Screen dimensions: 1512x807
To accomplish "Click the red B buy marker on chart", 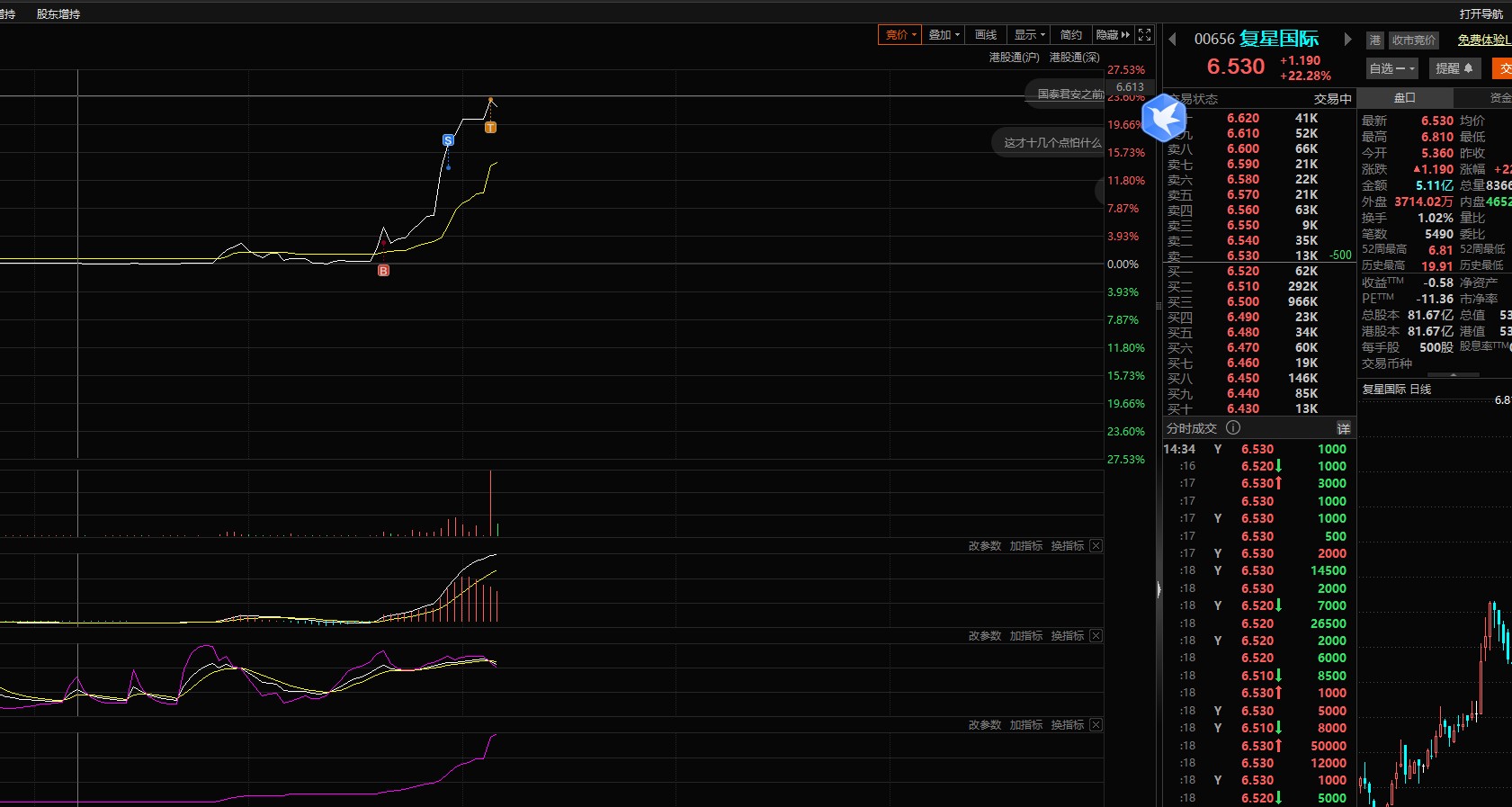I will point(383,271).
